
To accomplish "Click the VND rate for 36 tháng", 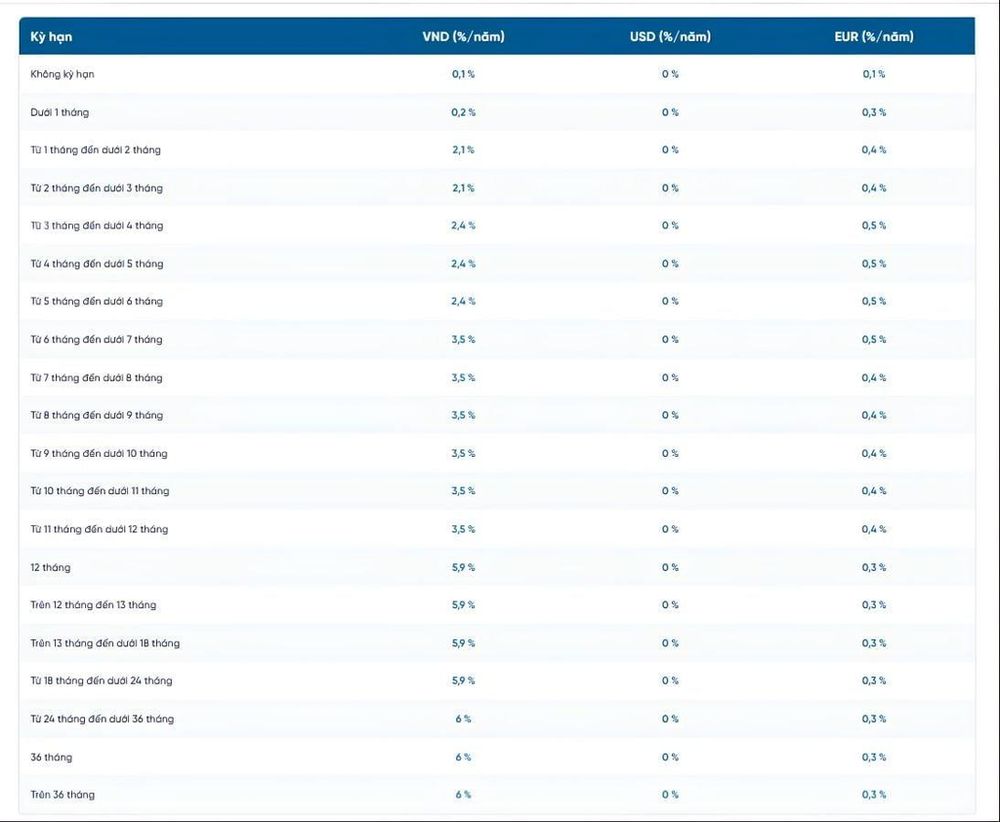I will (x=463, y=757).
